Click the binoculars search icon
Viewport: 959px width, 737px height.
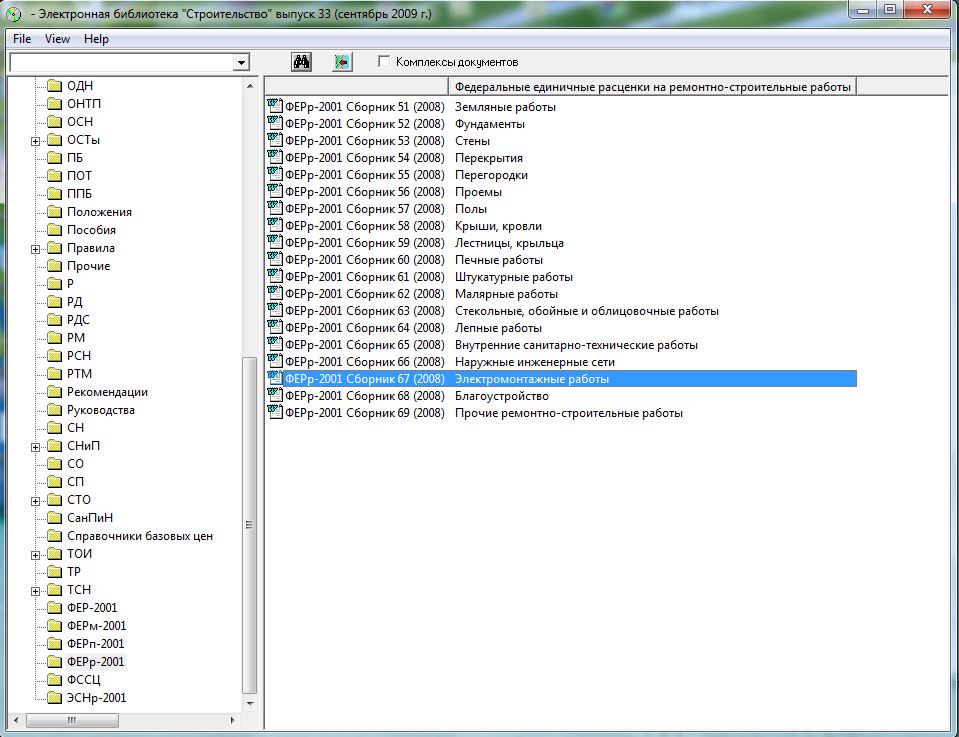click(301, 62)
